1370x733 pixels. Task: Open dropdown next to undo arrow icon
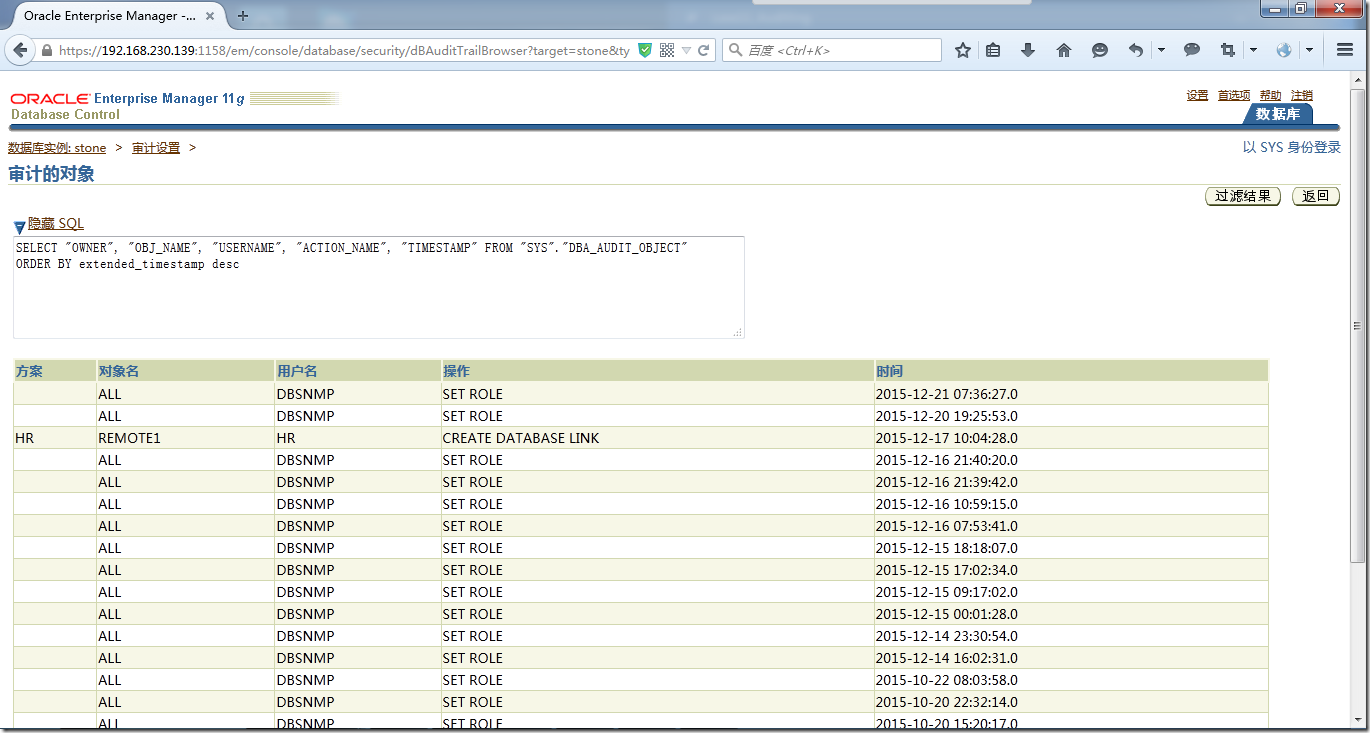pyautogui.click(x=1161, y=50)
